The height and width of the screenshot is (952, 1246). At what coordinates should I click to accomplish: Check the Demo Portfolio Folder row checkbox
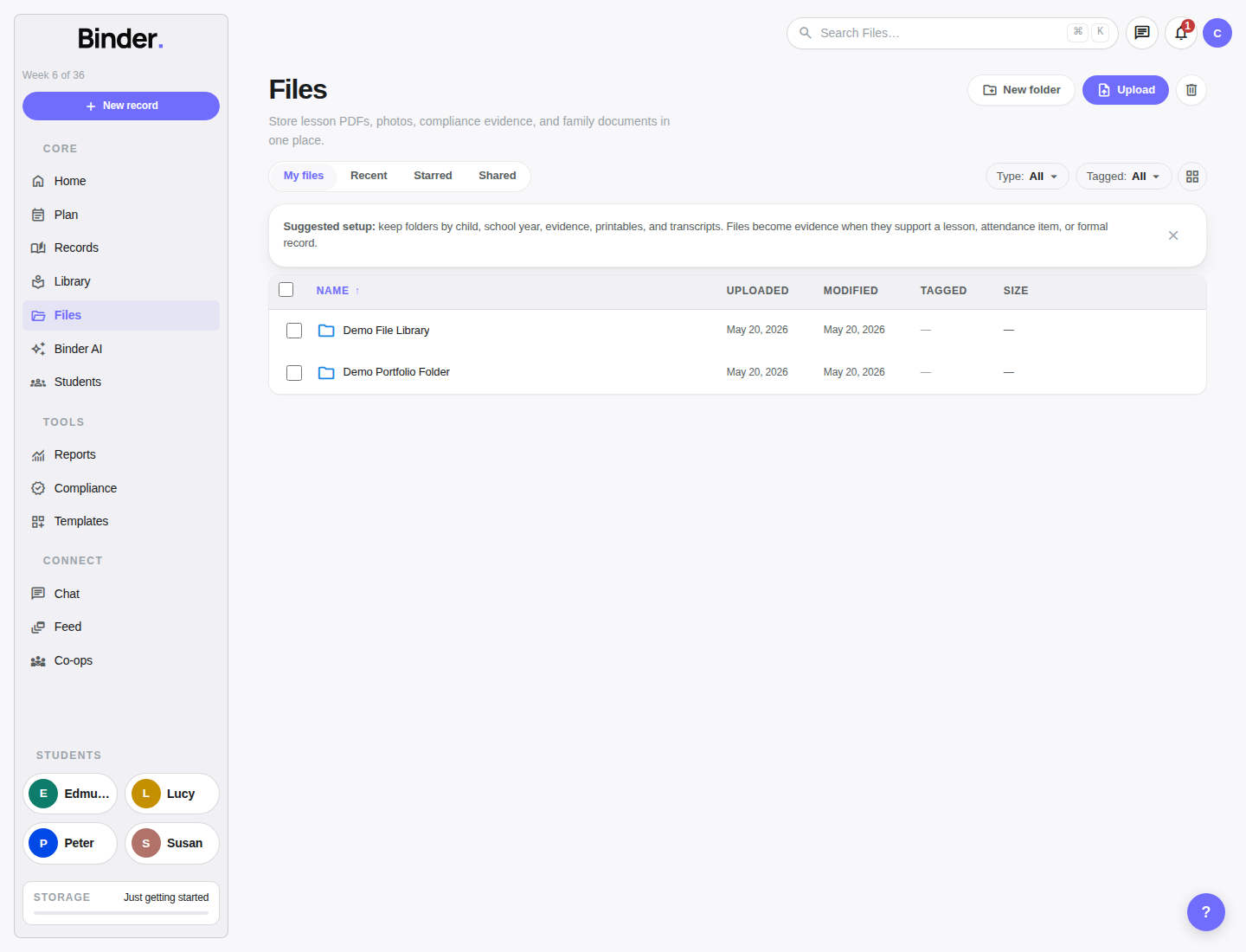[294, 373]
